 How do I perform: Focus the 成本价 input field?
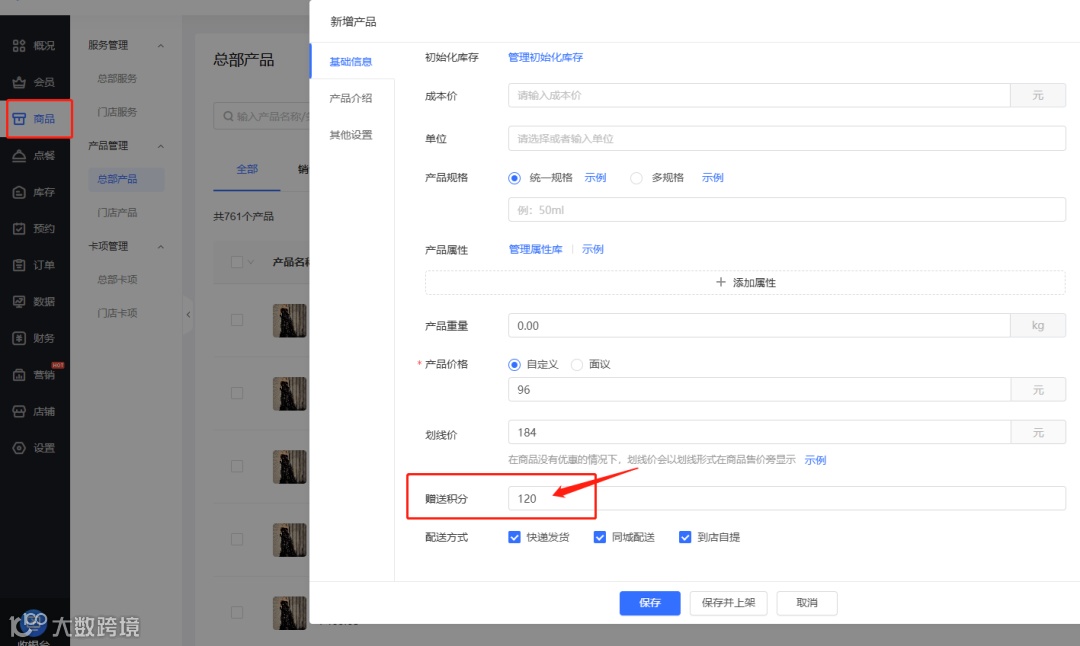pos(759,96)
